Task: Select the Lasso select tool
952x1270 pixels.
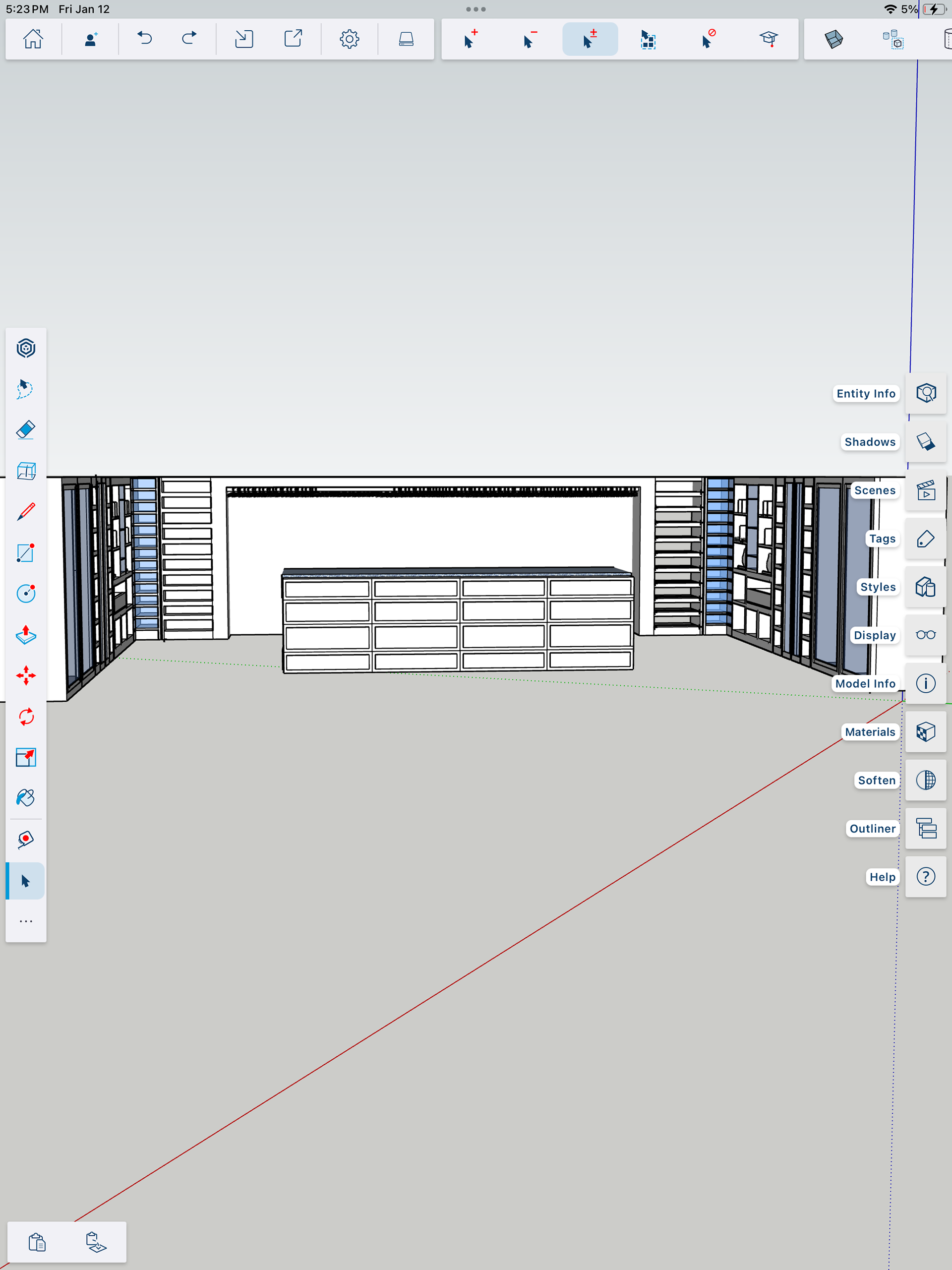Action: (26, 389)
